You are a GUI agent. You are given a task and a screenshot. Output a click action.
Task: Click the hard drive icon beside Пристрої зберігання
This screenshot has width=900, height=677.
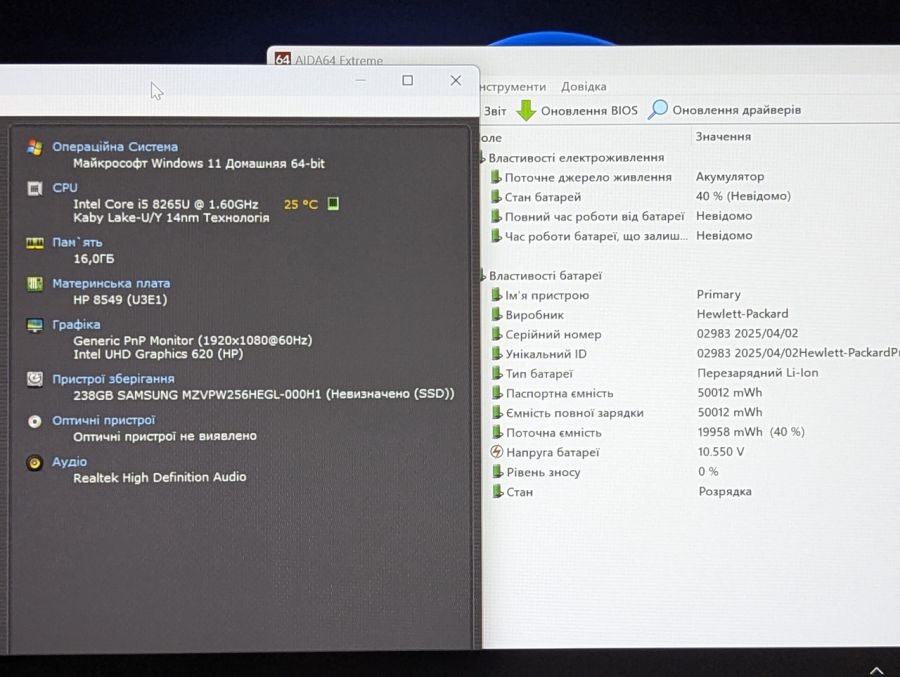tap(34, 379)
